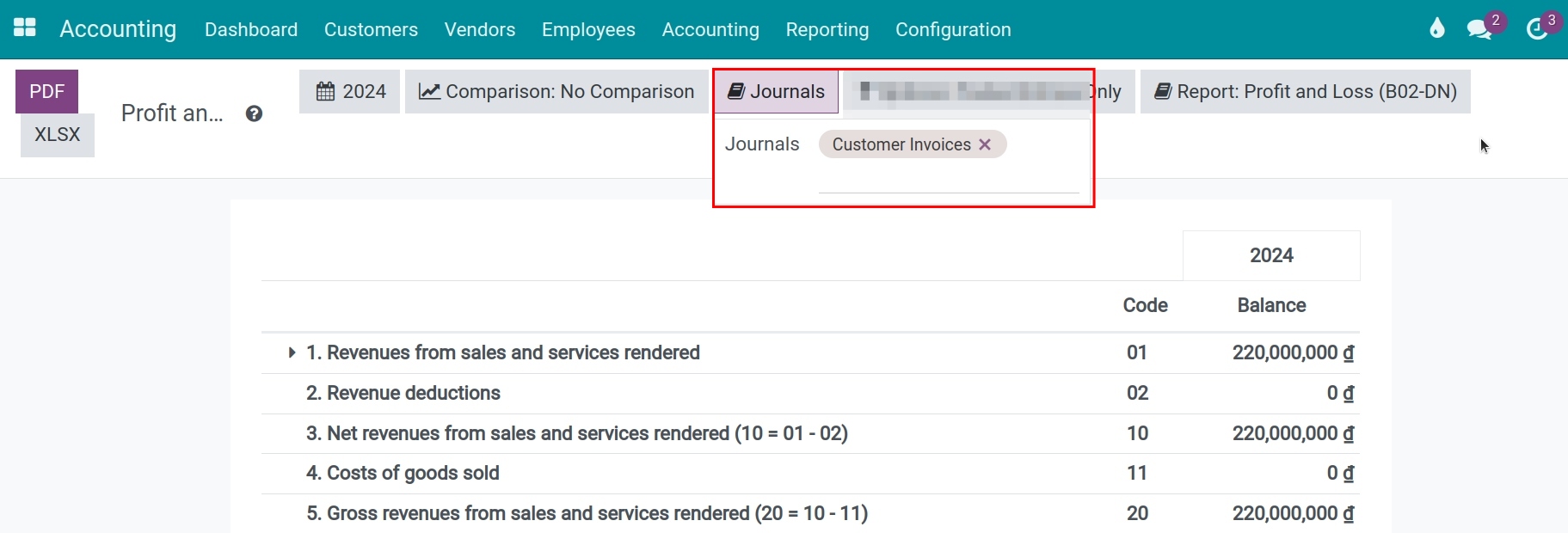The width and height of the screenshot is (1568, 533).
Task: Open the Employees menu
Action: coord(588,29)
